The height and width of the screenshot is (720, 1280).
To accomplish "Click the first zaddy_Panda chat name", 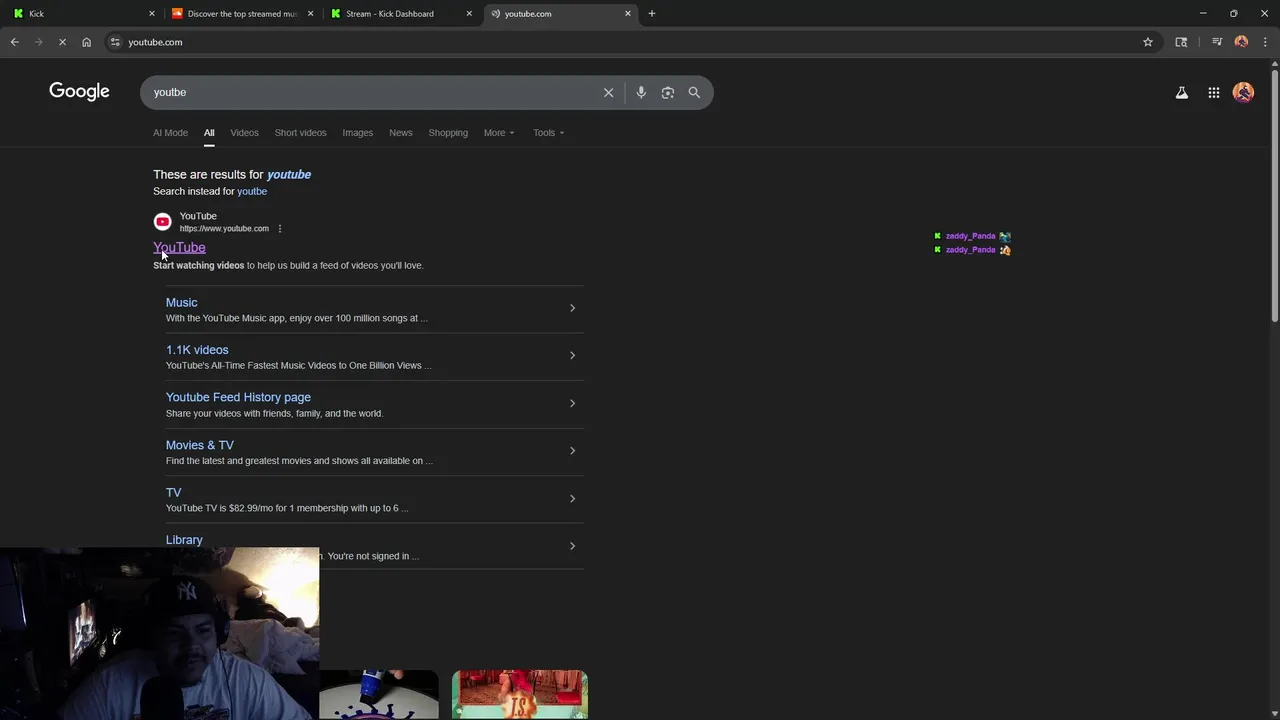I will [x=970, y=236].
